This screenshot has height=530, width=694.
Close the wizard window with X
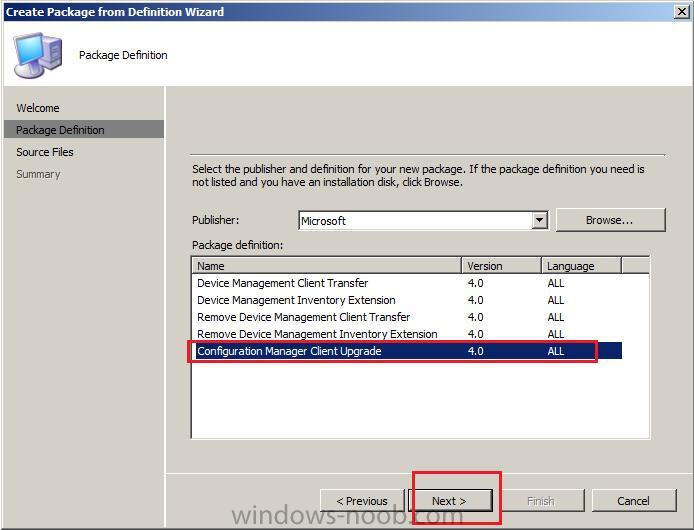pos(682,12)
